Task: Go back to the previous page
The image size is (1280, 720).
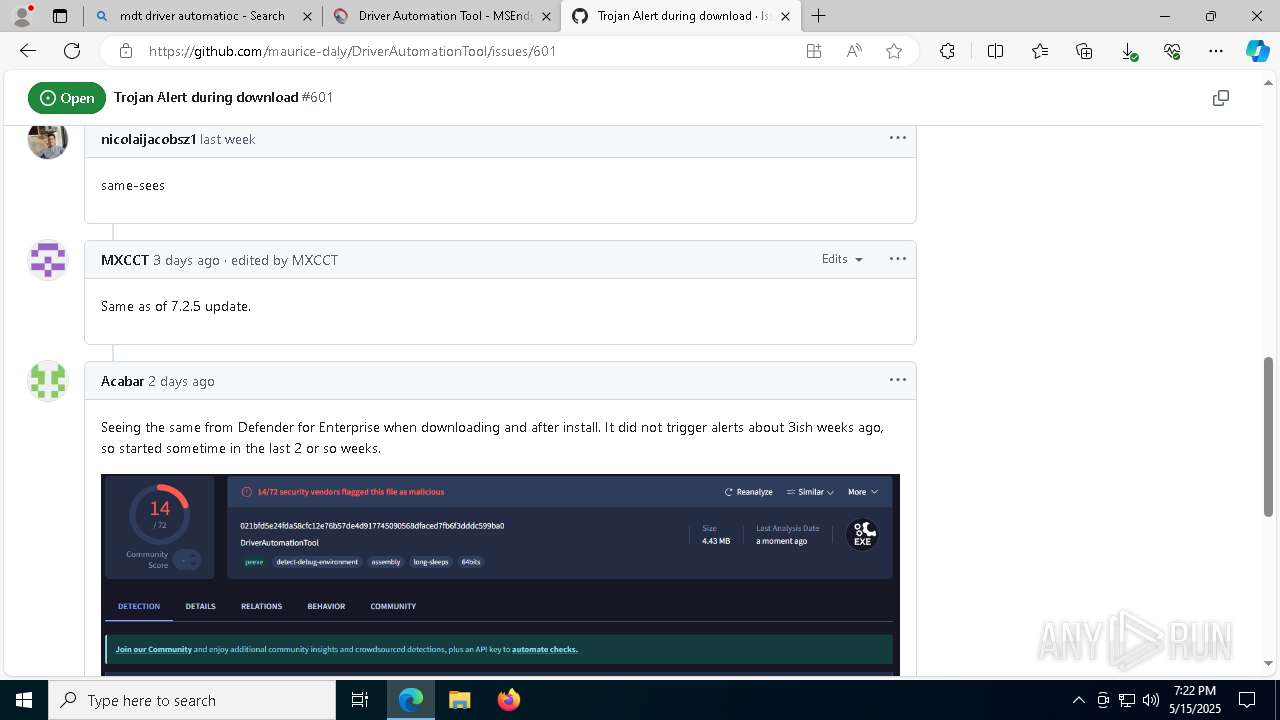Action: (x=28, y=51)
